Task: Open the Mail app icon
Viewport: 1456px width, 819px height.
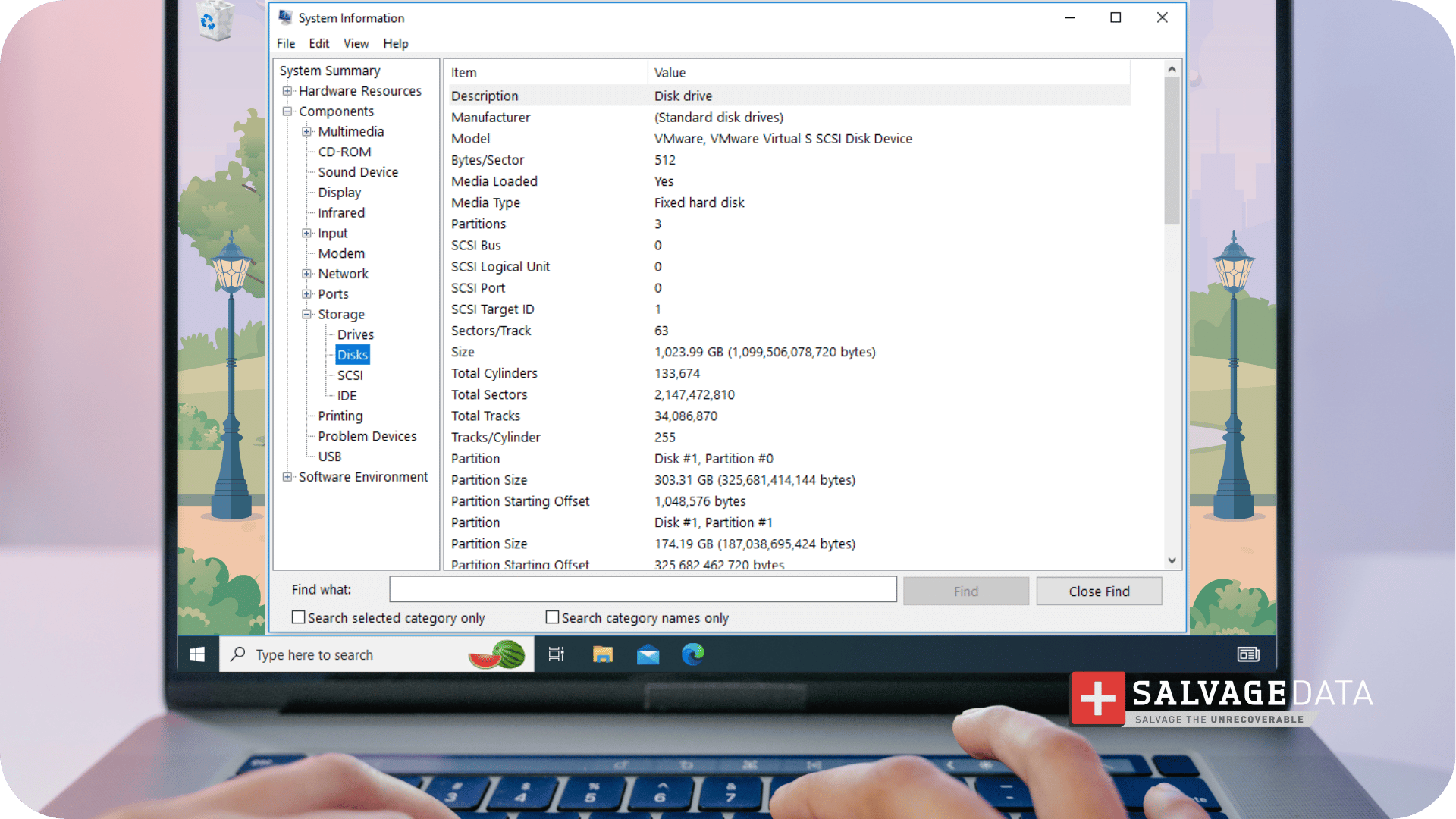Action: [x=648, y=654]
